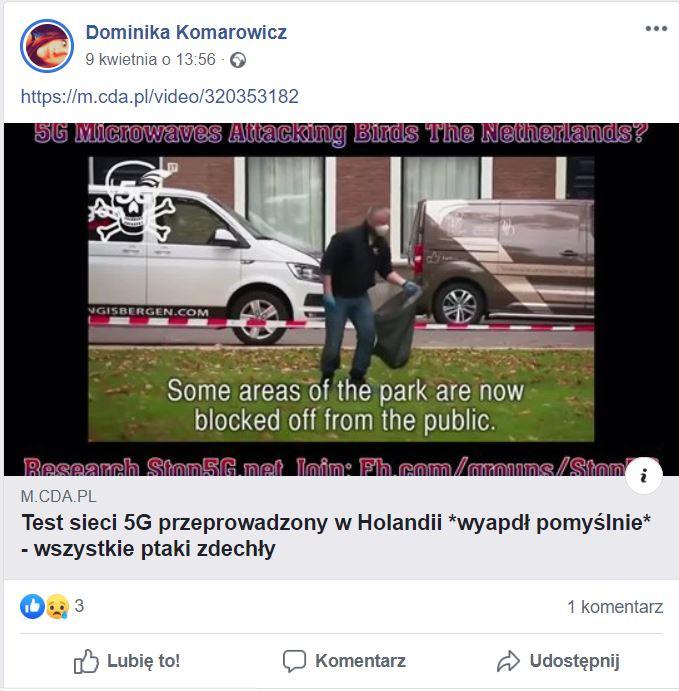Click the M.CDA.PL source domain label
Image resolution: width=679 pixels, height=691 pixels.
(x=58, y=497)
